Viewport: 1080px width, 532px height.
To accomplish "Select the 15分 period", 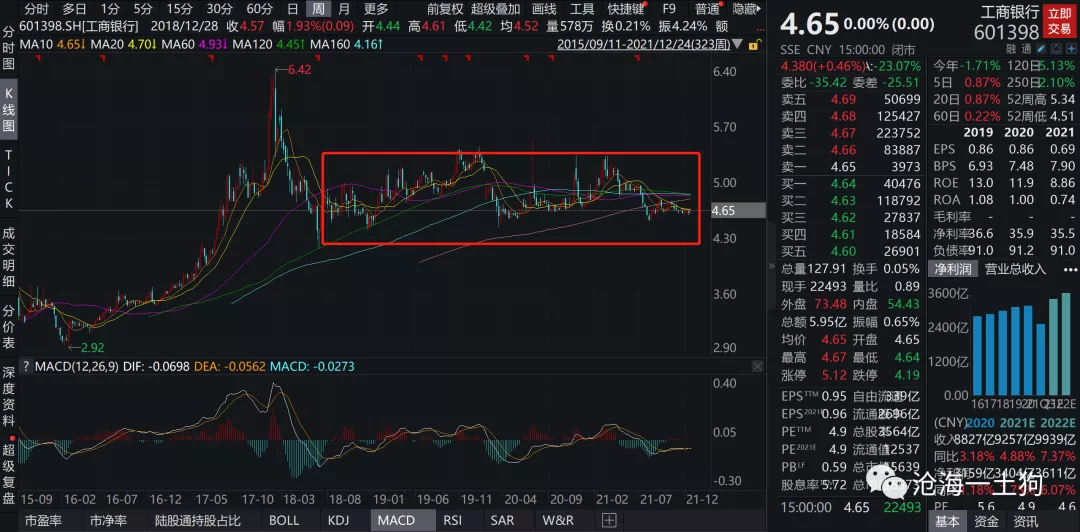I will (x=179, y=9).
